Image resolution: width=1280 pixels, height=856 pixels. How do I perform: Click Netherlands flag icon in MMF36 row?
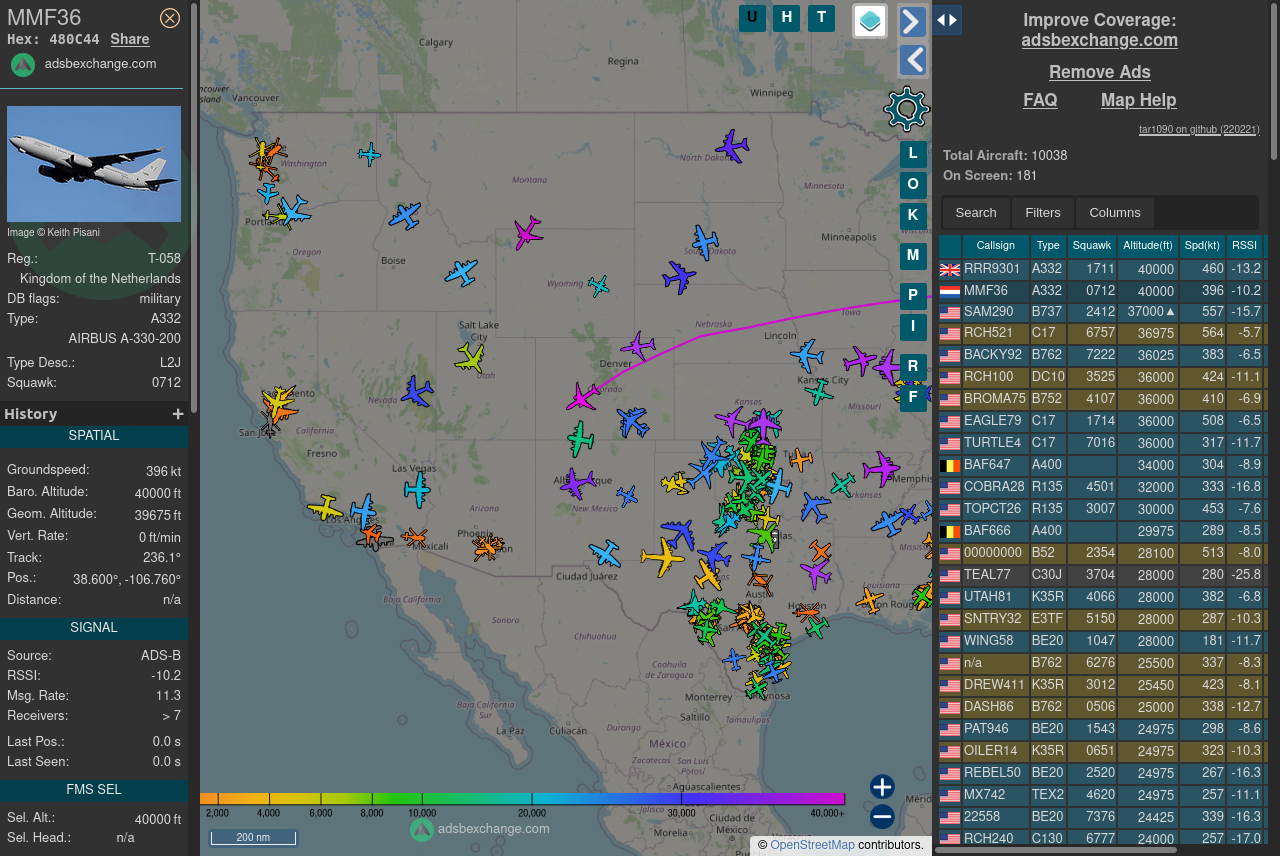point(949,291)
